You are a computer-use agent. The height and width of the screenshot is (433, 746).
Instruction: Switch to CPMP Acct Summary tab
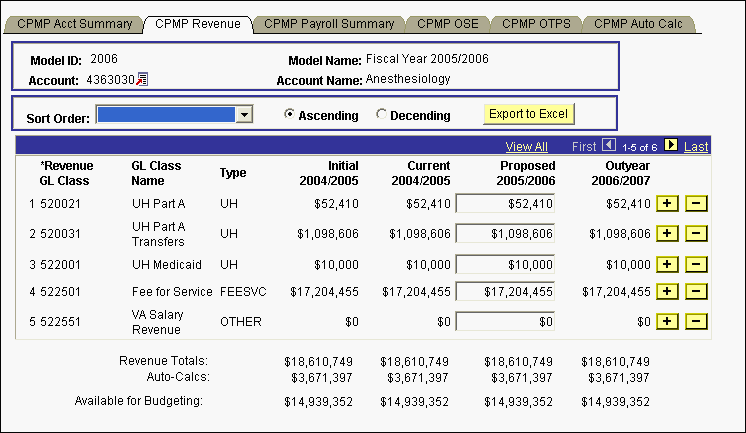pos(75,22)
